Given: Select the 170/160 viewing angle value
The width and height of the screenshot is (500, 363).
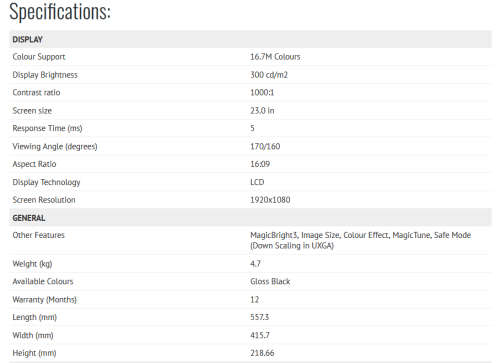Looking at the screenshot, I should click(x=265, y=146).
